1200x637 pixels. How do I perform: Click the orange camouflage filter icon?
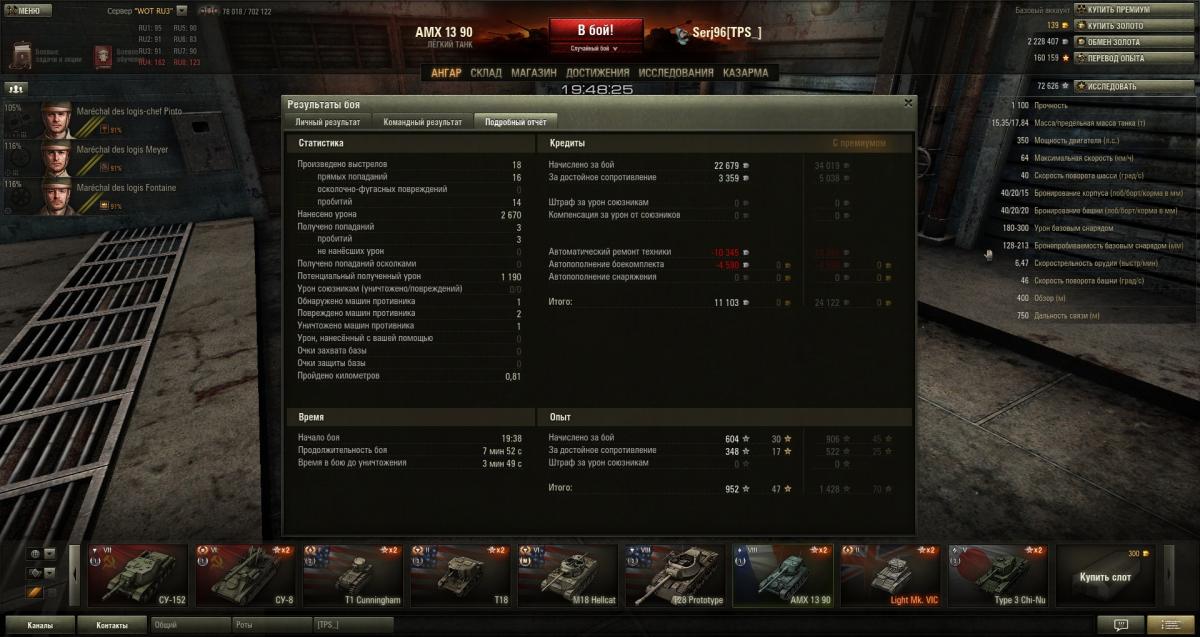[34, 593]
